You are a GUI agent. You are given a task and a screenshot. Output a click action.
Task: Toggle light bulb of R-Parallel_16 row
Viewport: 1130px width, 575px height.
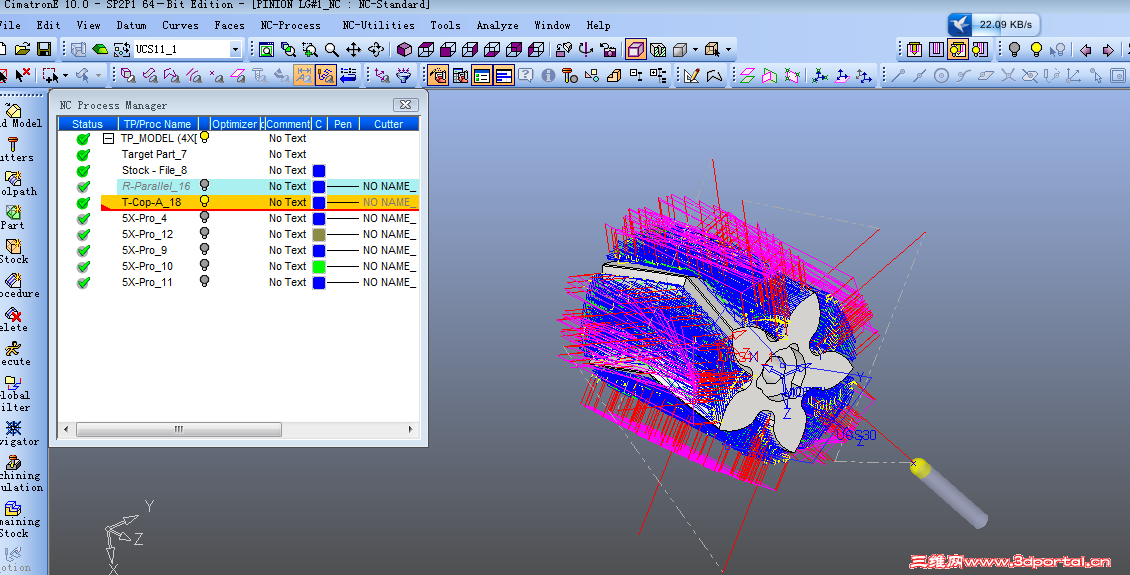point(205,185)
